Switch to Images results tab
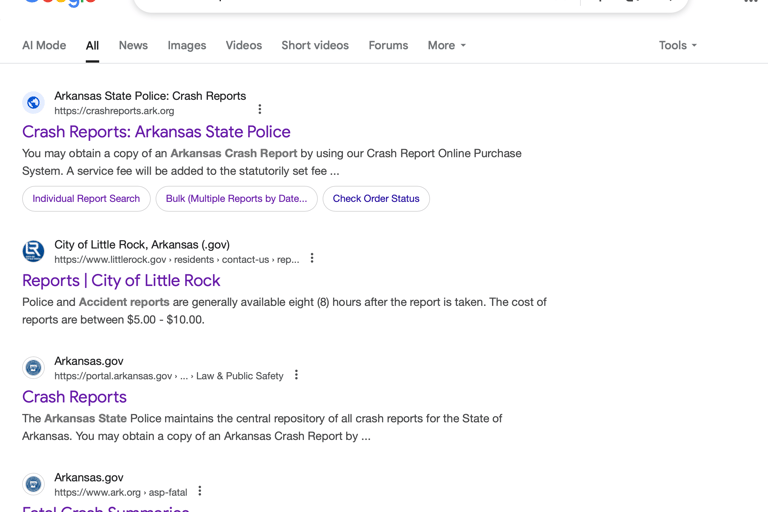 (187, 46)
